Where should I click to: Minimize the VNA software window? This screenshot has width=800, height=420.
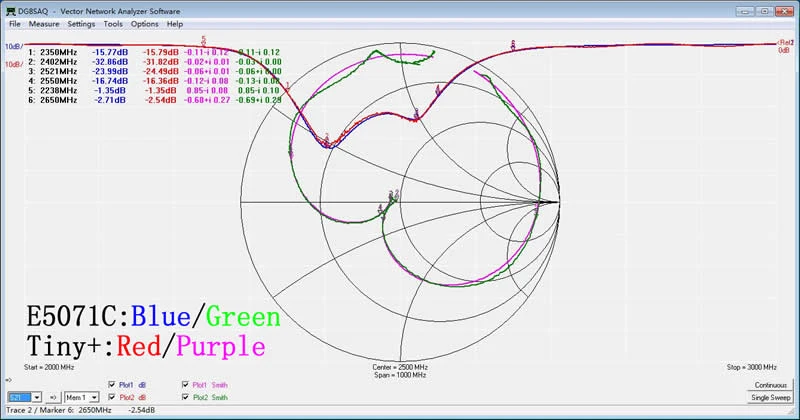click(x=744, y=11)
